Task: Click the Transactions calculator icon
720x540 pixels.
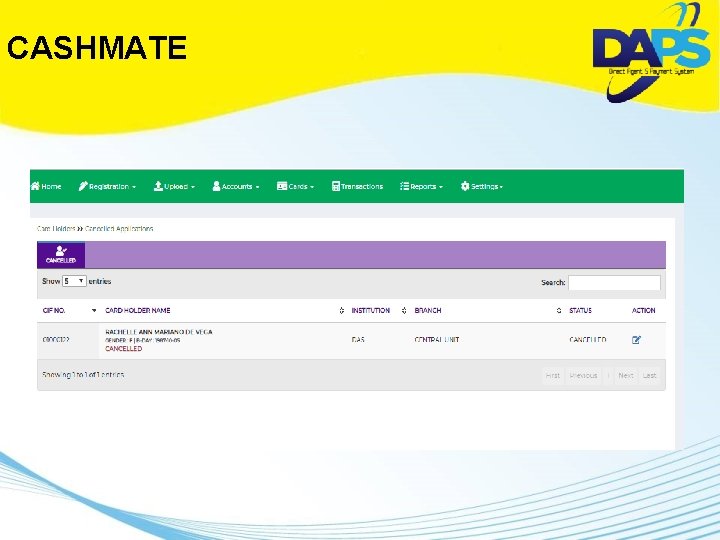Action: click(336, 186)
